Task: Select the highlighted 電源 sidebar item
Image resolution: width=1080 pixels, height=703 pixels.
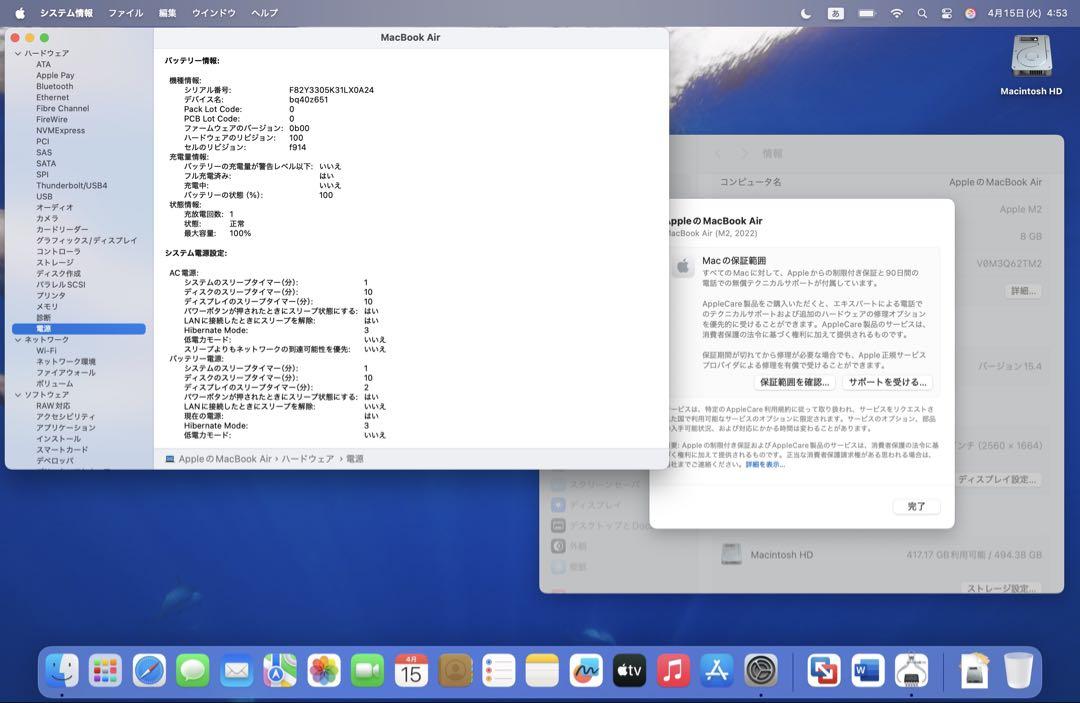Action: point(79,328)
